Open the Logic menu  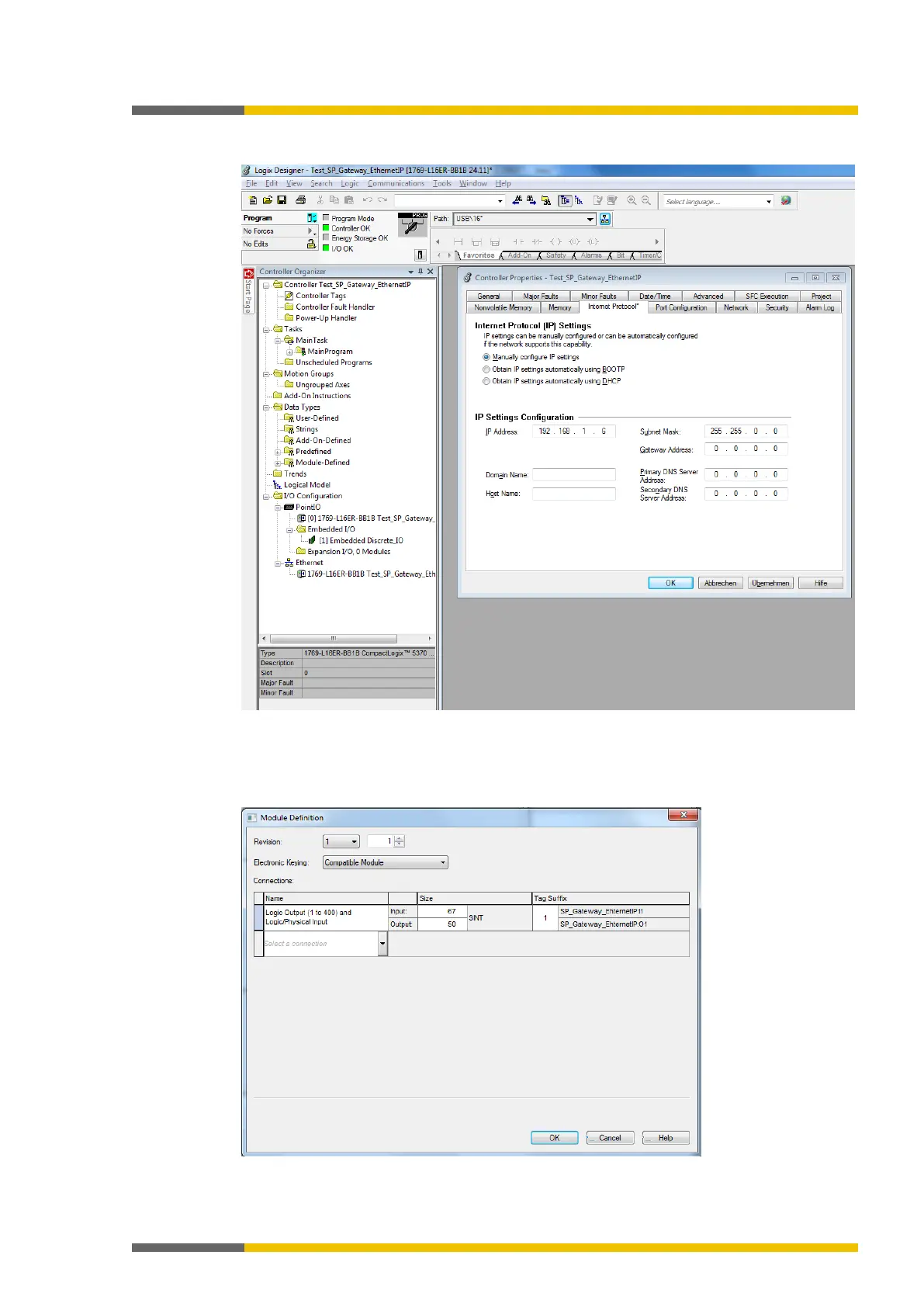(x=350, y=184)
